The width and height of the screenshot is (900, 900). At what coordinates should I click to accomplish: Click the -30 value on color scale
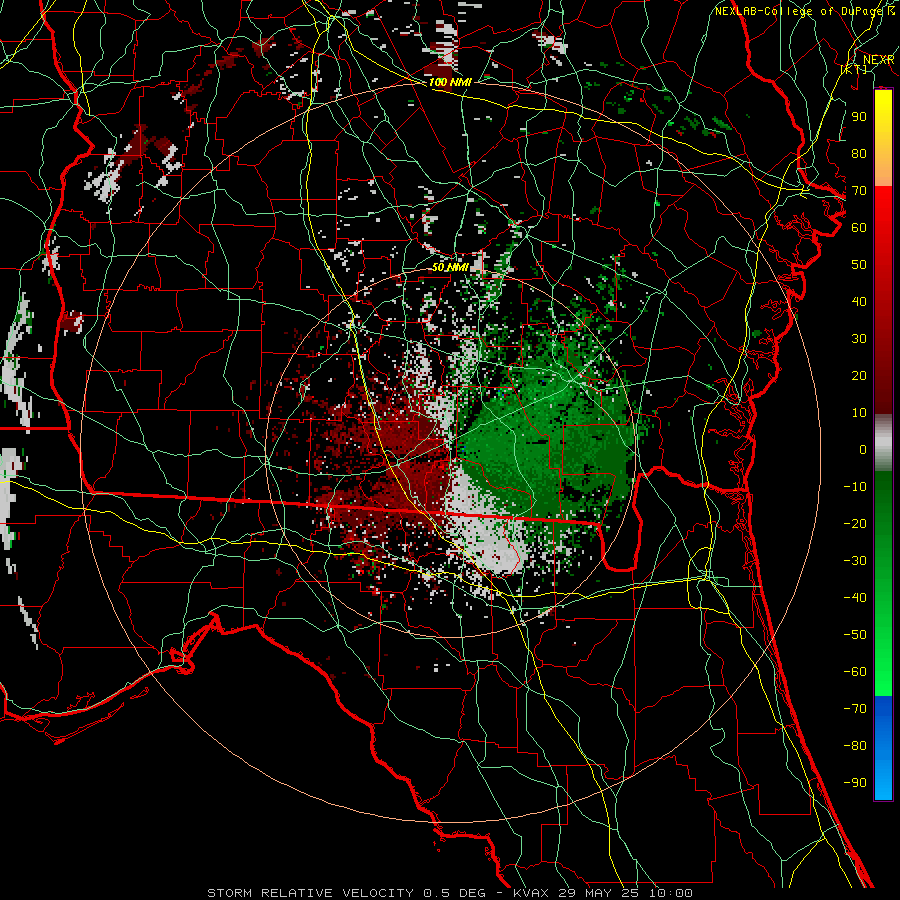pos(855,561)
